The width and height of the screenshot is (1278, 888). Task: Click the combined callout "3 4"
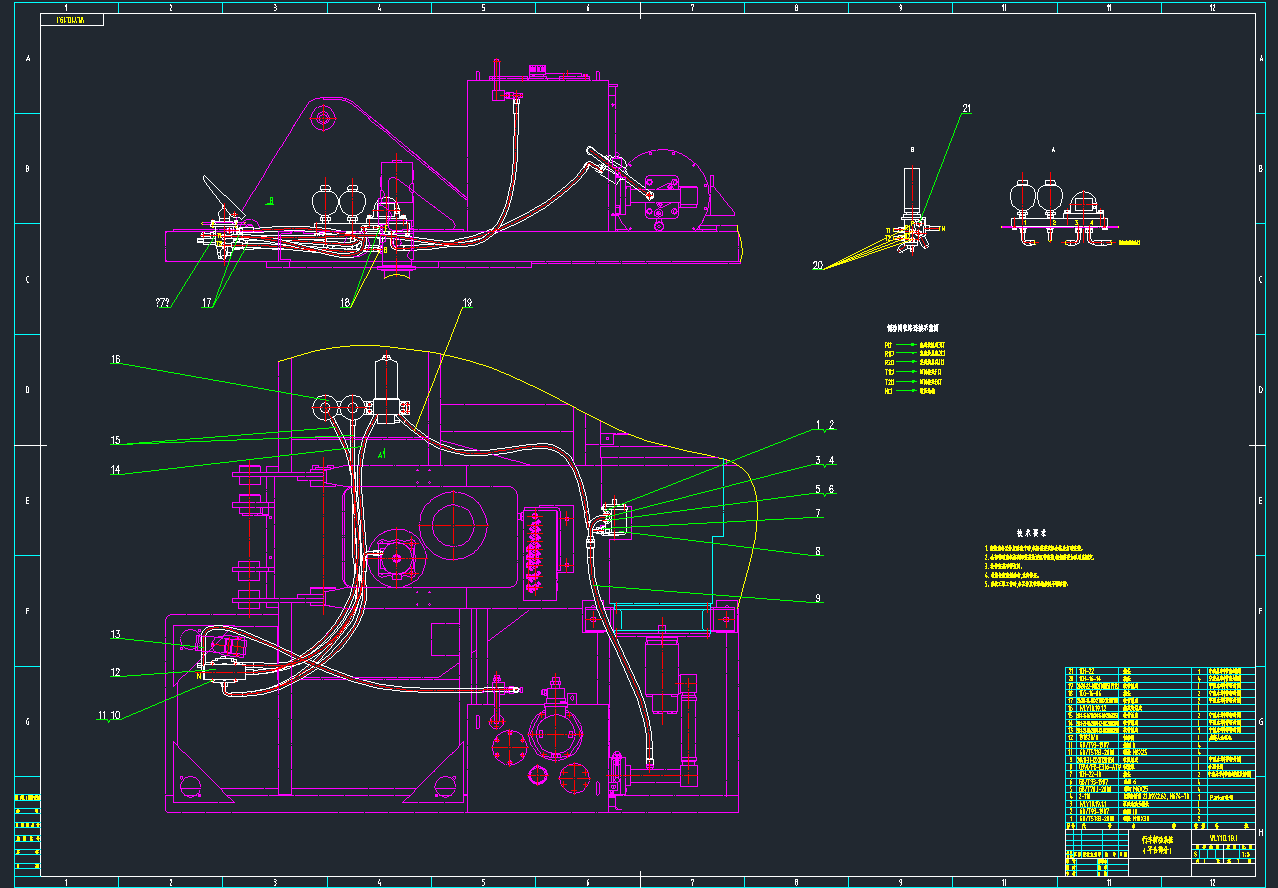pos(825,460)
